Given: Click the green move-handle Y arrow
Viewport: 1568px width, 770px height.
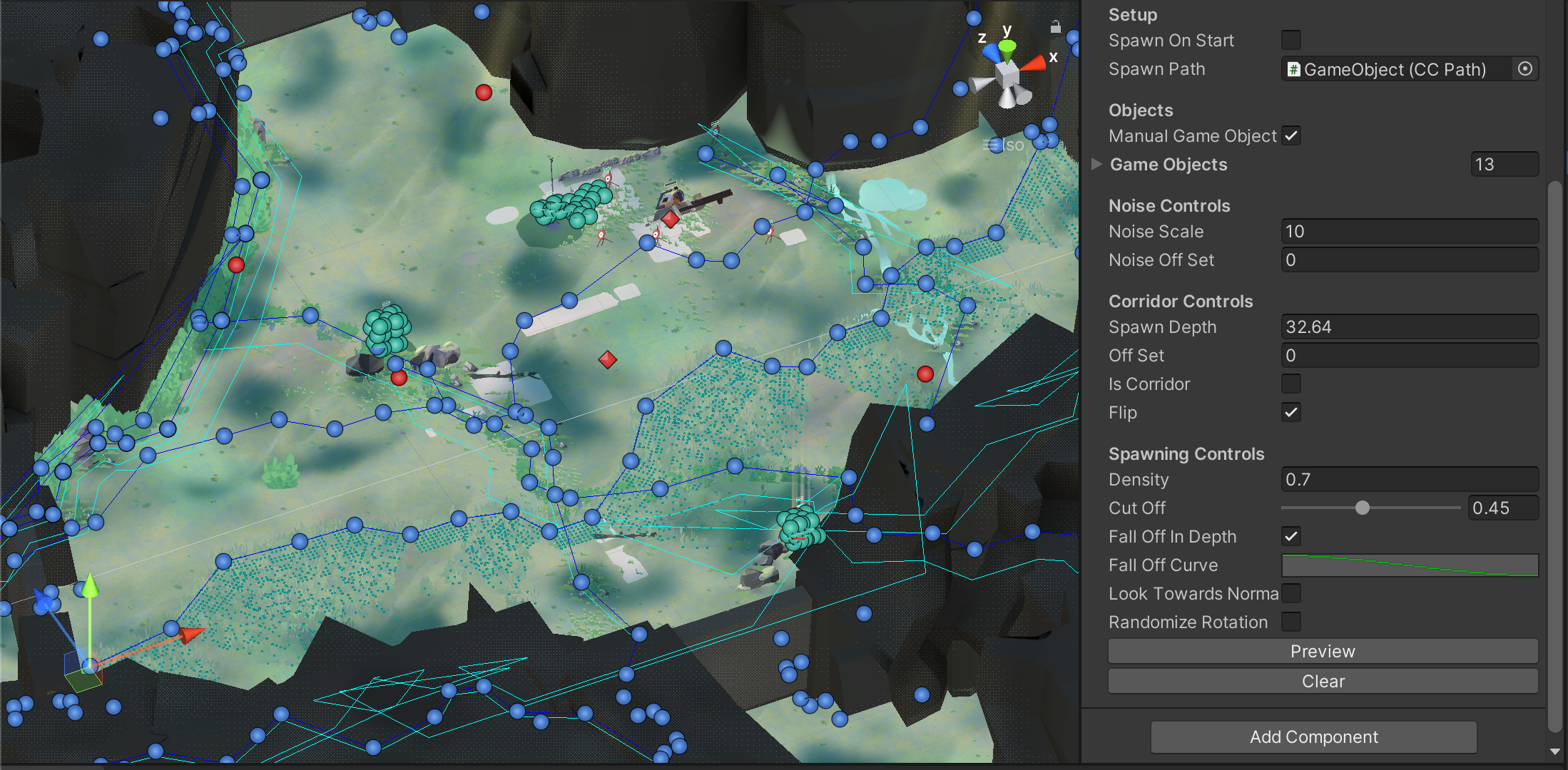Looking at the screenshot, I should click(x=90, y=586).
